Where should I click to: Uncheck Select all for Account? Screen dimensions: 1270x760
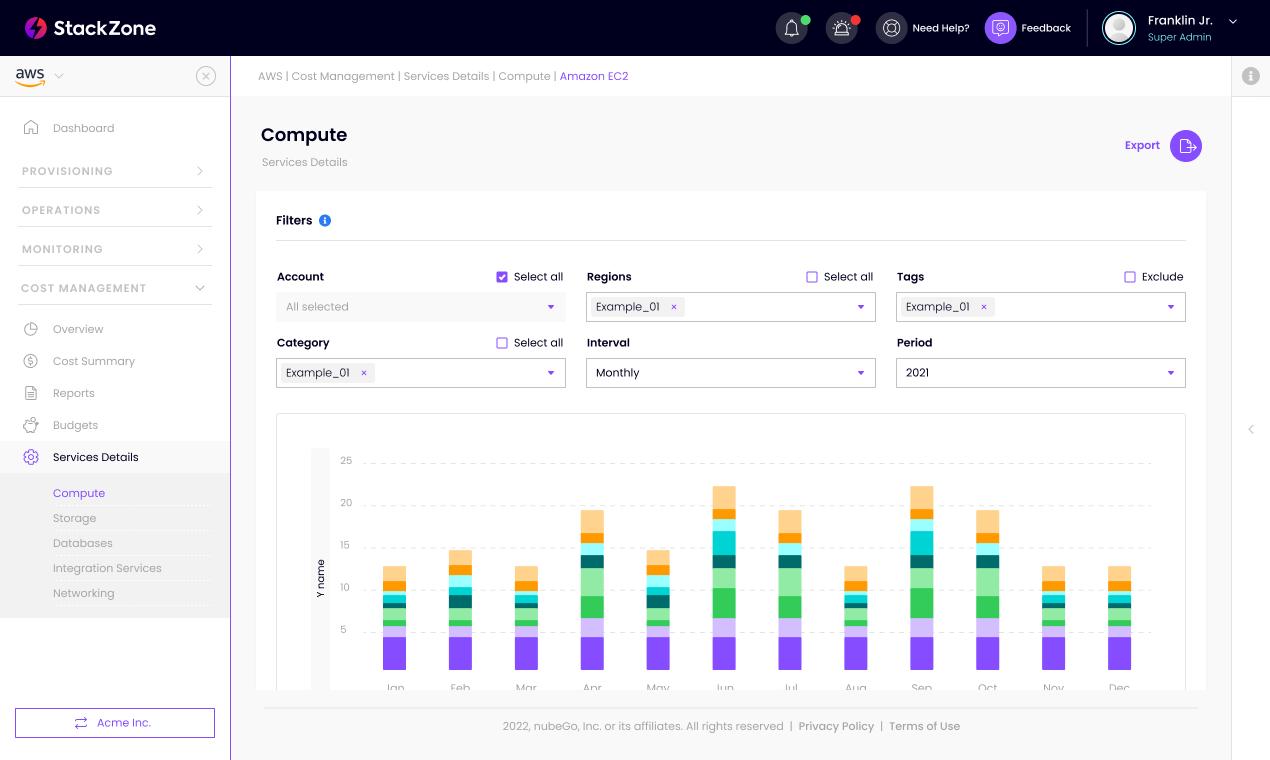point(501,276)
